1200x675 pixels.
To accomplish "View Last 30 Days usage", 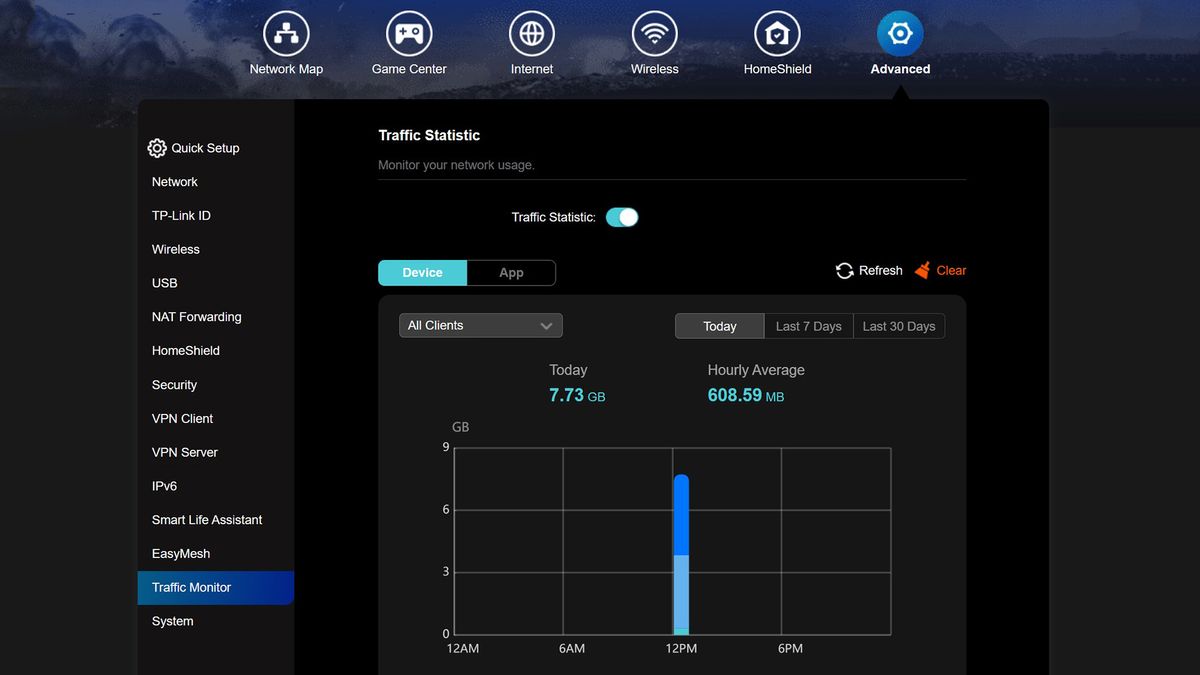I will (x=897, y=325).
